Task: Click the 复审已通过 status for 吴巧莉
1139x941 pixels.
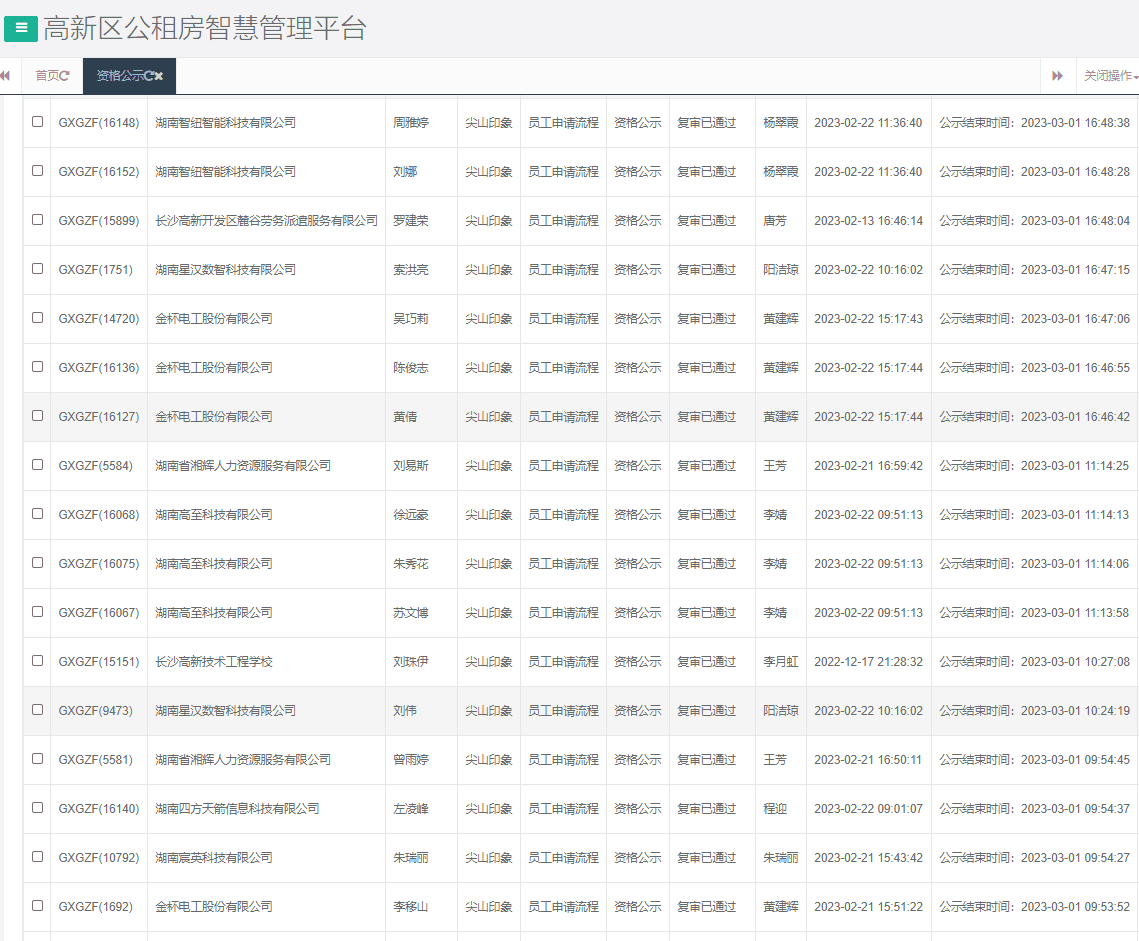Action: [706, 319]
